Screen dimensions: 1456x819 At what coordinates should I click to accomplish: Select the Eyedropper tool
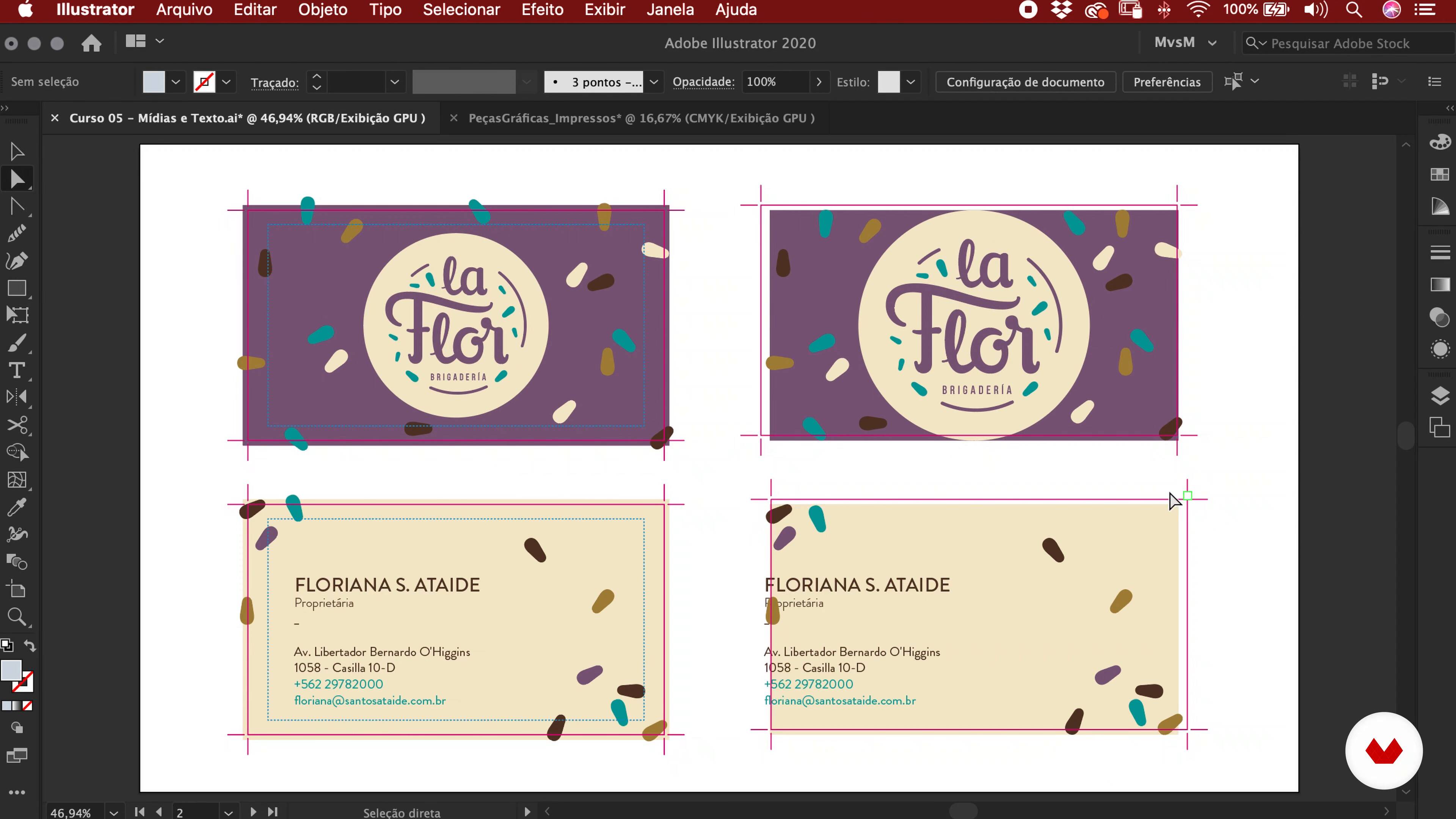pos(17,507)
